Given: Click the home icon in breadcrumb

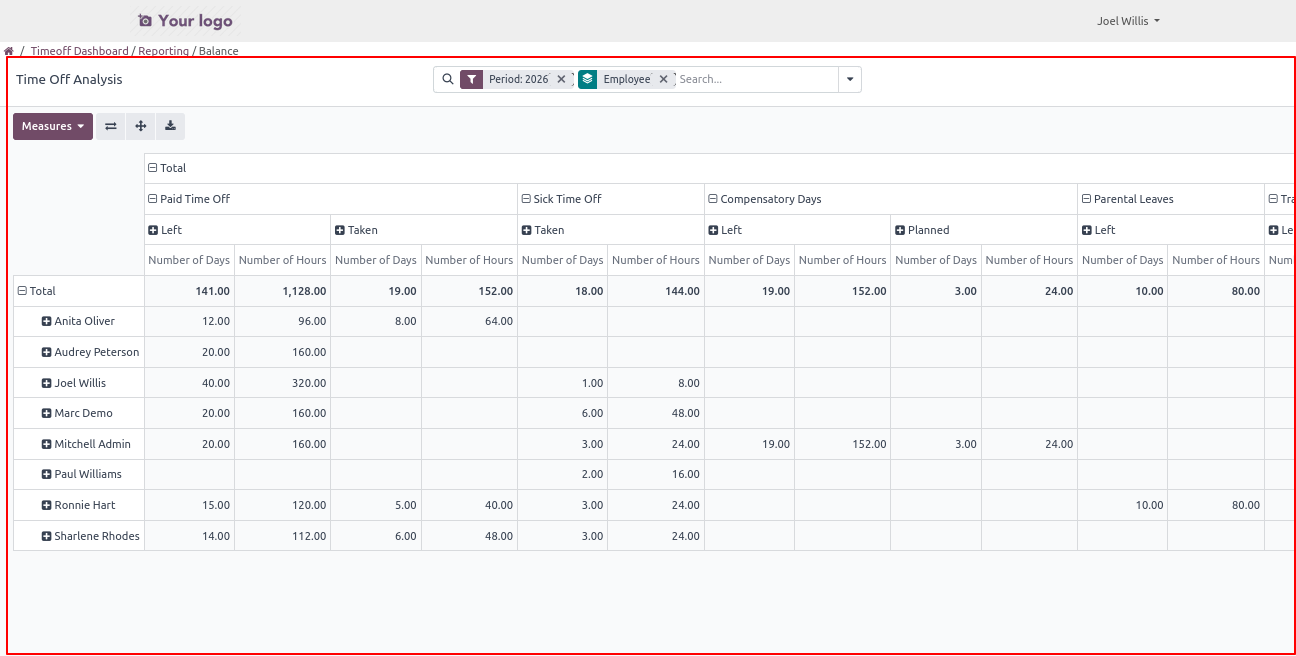Looking at the screenshot, I should point(9,51).
